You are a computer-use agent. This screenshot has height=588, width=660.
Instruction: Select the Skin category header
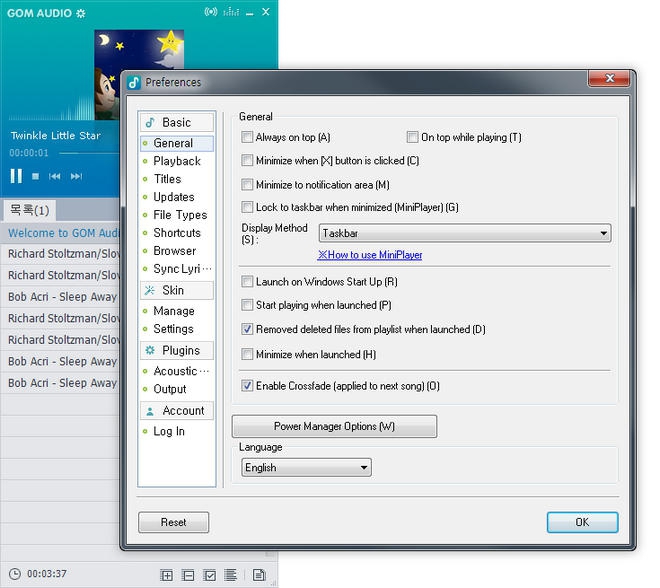pos(177,290)
